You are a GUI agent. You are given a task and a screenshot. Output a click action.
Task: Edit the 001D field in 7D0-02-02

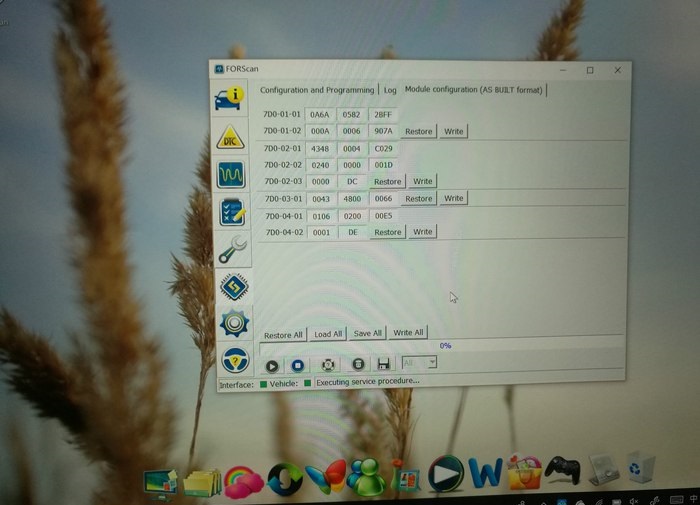tap(383, 165)
